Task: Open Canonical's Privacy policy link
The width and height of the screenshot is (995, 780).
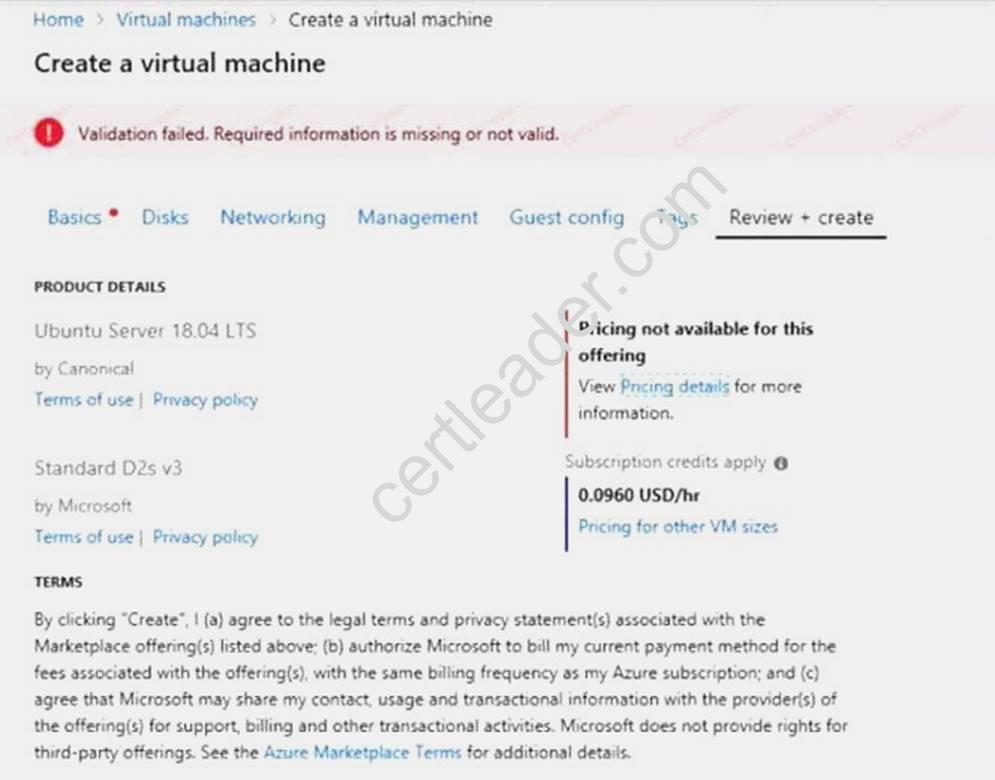Action: pyautogui.click(x=205, y=399)
